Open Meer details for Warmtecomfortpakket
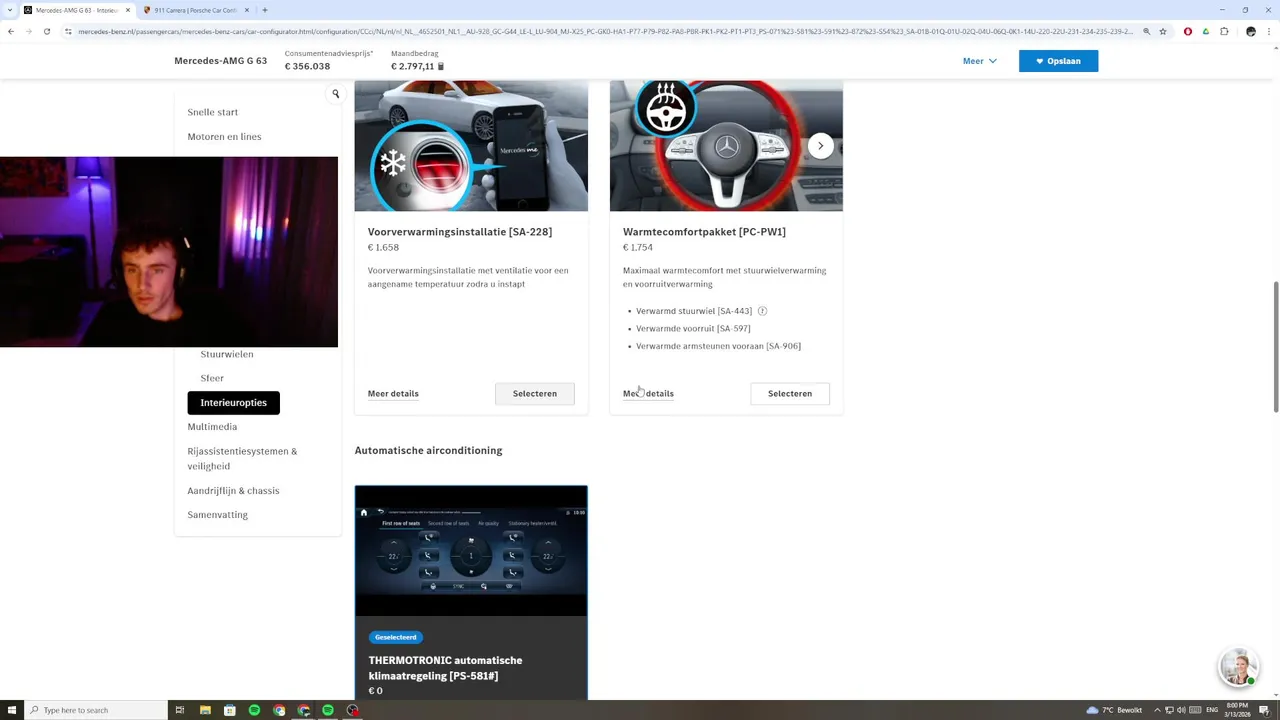The width and height of the screenshot is (1280, 720). pyautogui.click(x=648, y=394)
